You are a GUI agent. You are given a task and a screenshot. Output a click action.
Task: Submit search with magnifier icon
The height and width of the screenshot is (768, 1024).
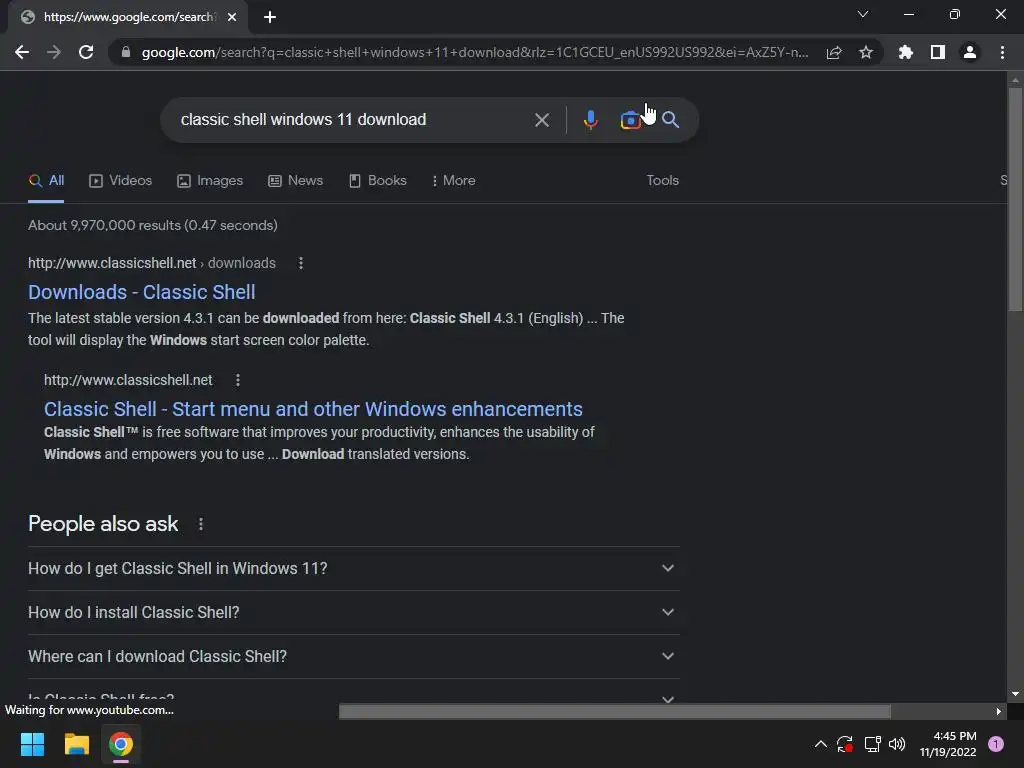click(x=671, y=120)
